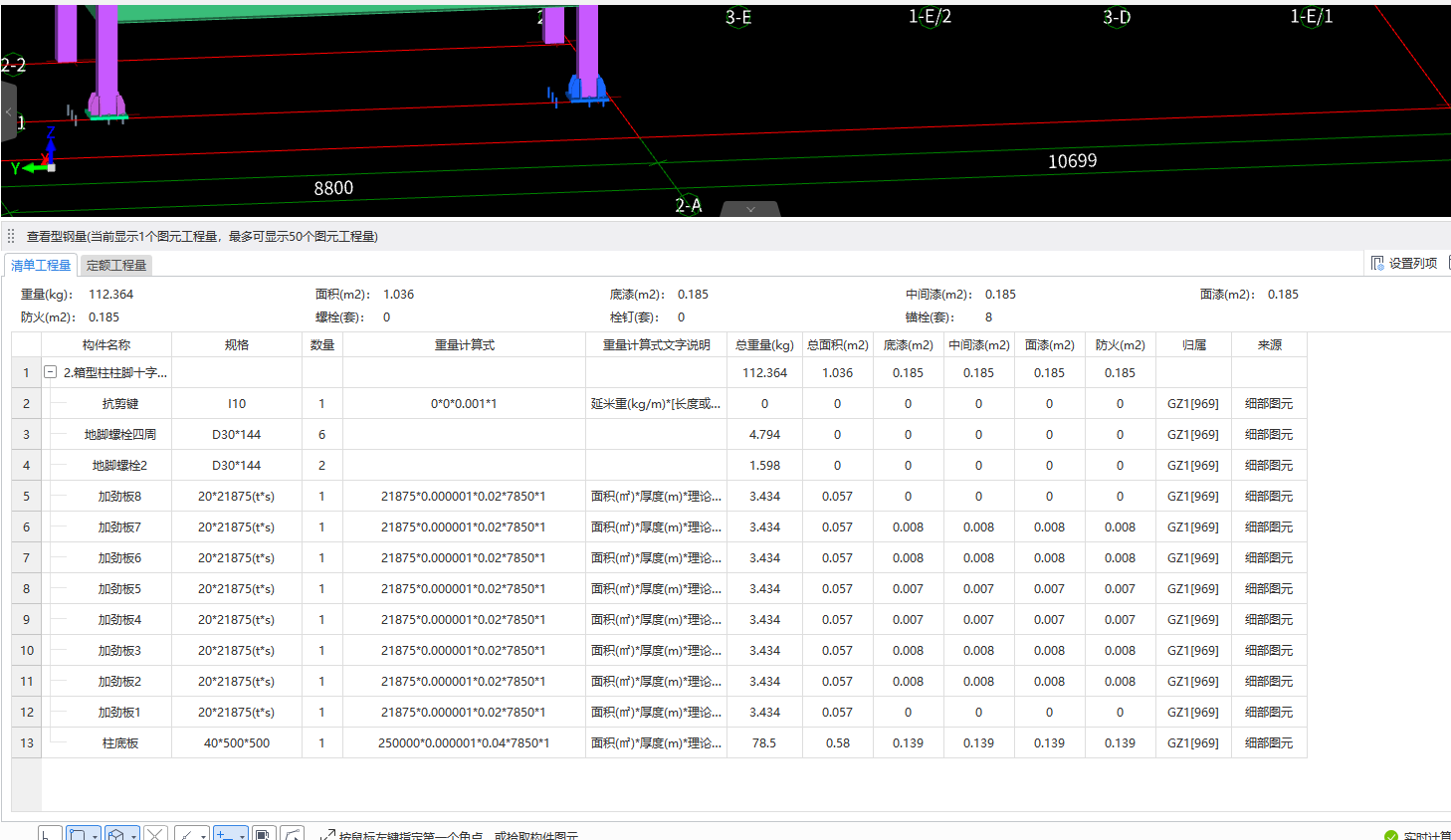Click the polyline curve tool icon
The image size is (1451, 840).
point(292,834)
